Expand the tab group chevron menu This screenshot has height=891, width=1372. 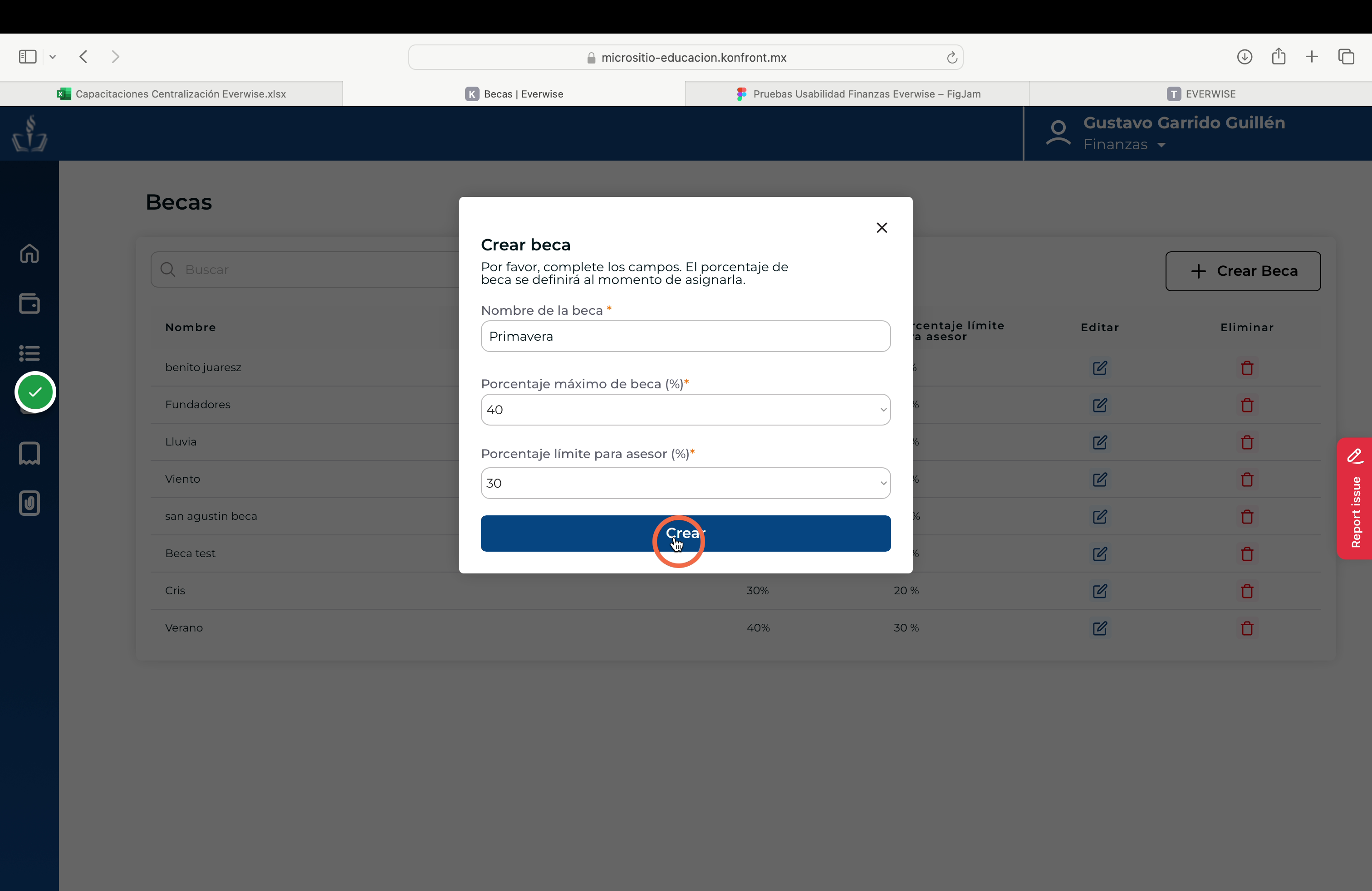53,56
